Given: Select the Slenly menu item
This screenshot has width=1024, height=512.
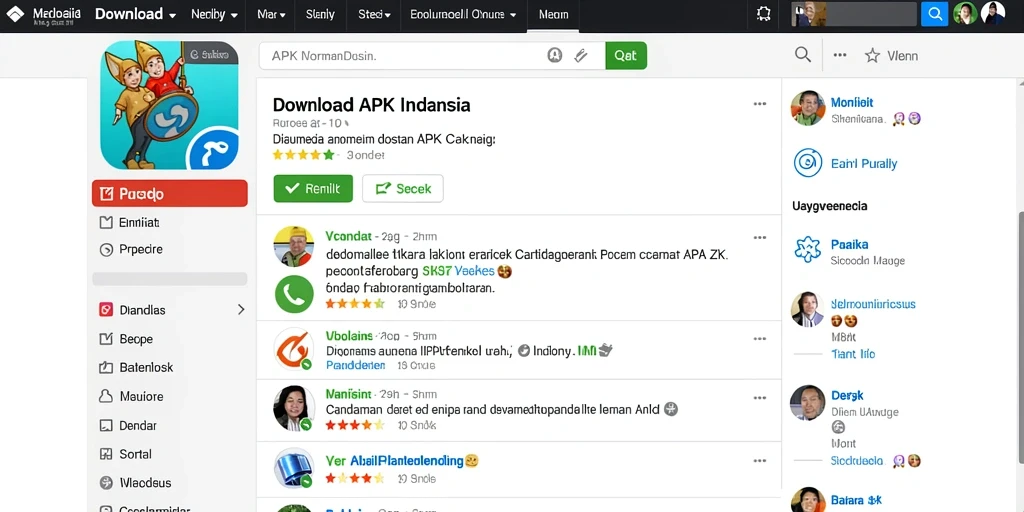Looking at the screenshot, I should tap(320, 14).
